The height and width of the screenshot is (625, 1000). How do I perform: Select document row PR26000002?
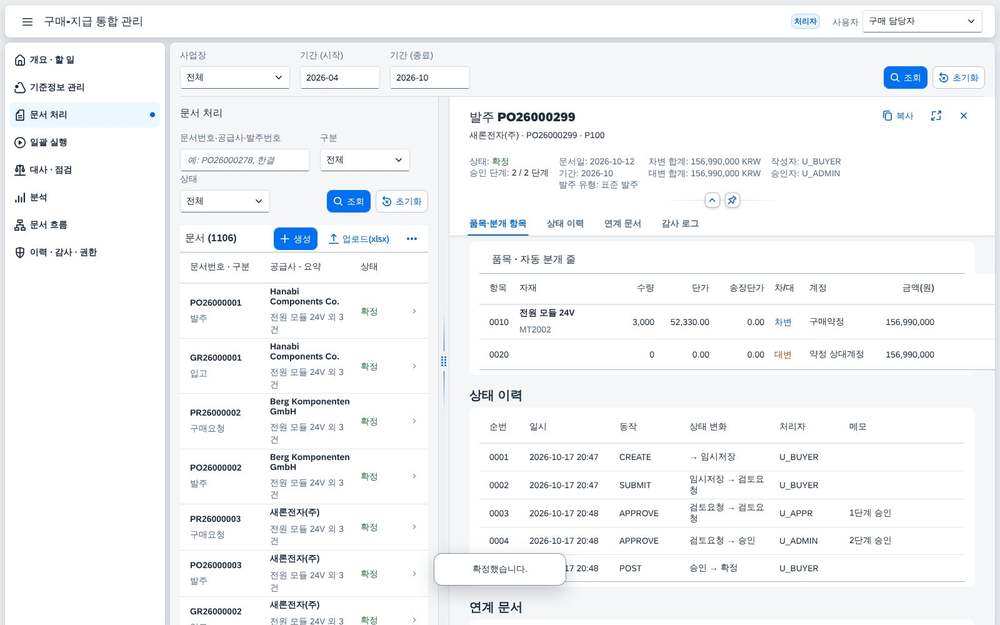(304, 421)
